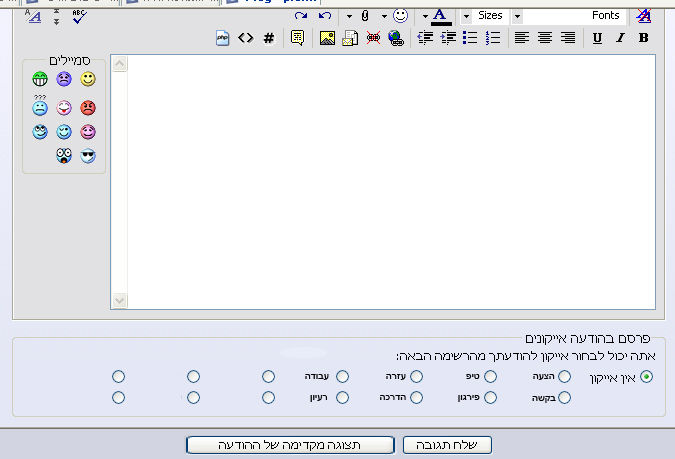Viewport: 675px width, 459px height.
Task: Insert the red angry smiley
Action: click(x=88, y=108)
